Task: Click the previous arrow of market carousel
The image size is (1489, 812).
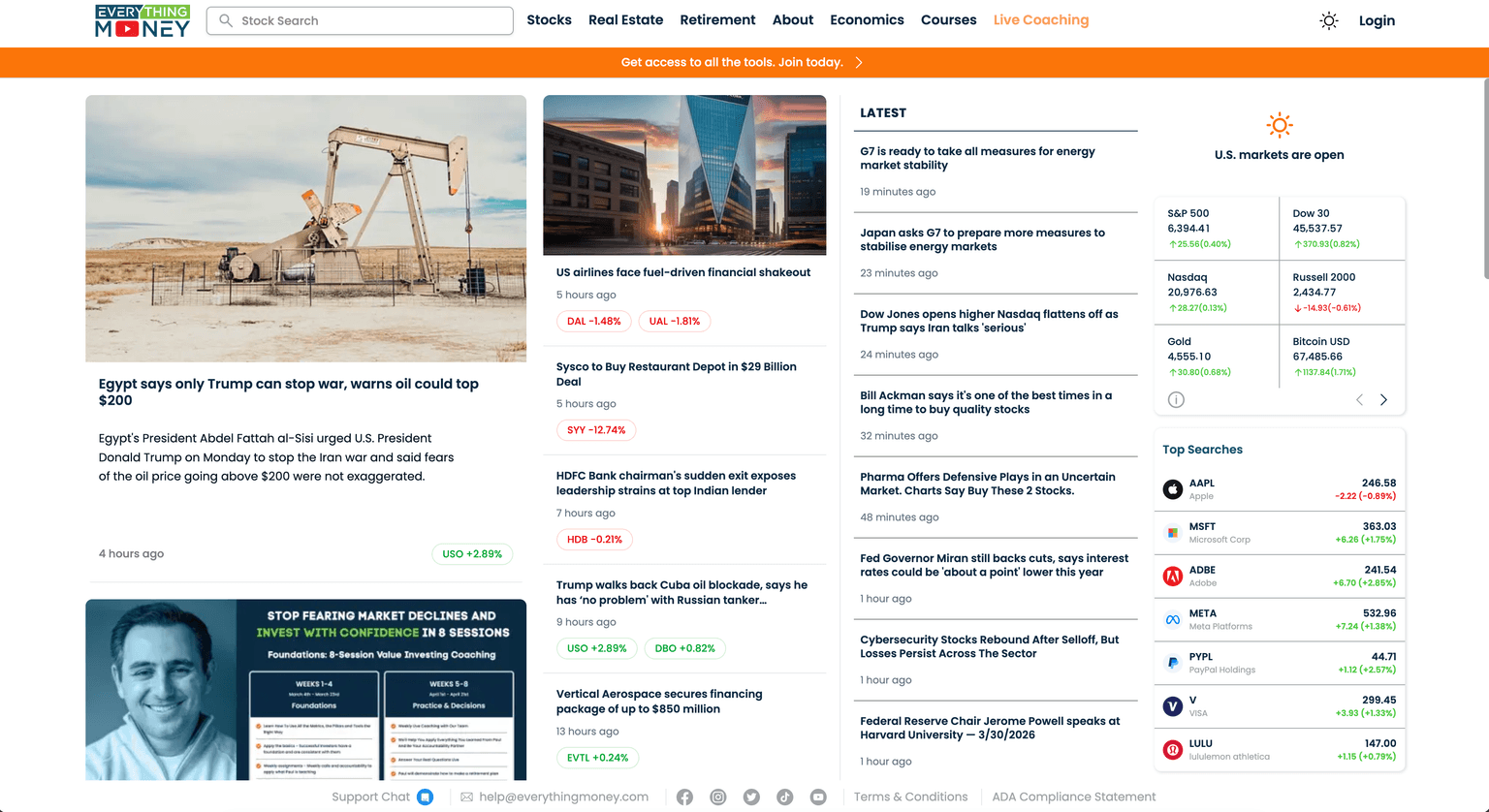Action: click(x=1359, y=399)
